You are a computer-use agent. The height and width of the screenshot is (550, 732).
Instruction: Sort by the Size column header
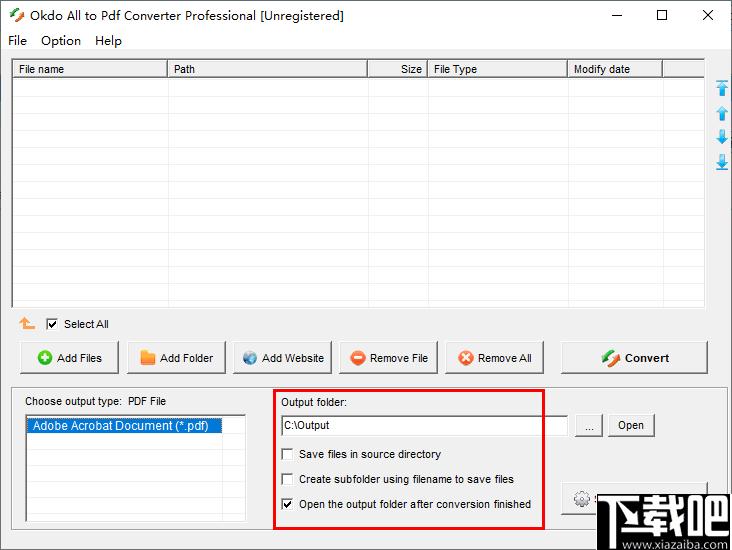click(398, 69)
